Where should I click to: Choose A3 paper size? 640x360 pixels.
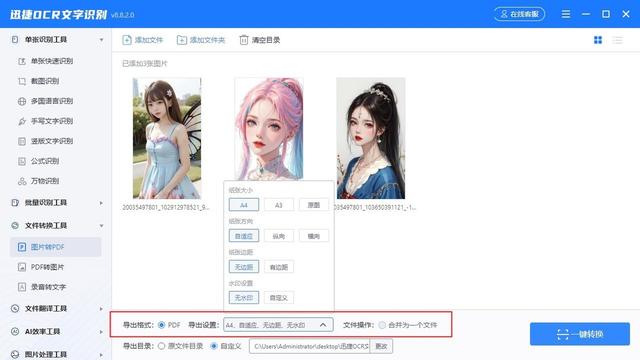[279, 205]
